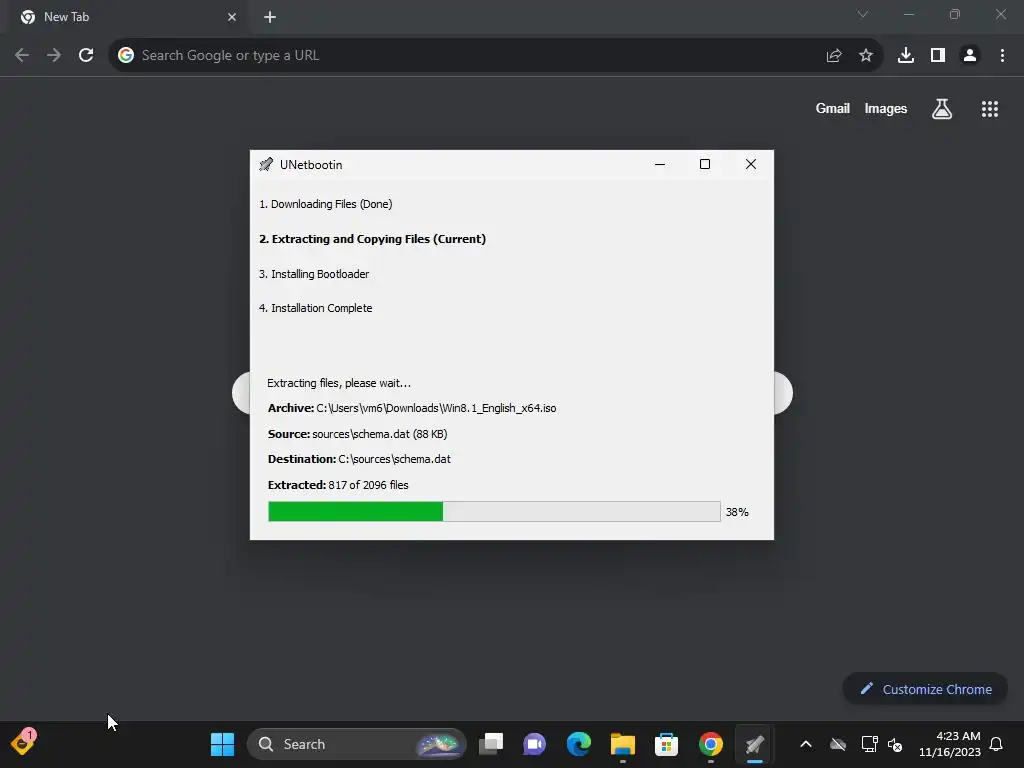1024x768 pixels.
Task: Open Google Images link
Action: click(886, 109)
